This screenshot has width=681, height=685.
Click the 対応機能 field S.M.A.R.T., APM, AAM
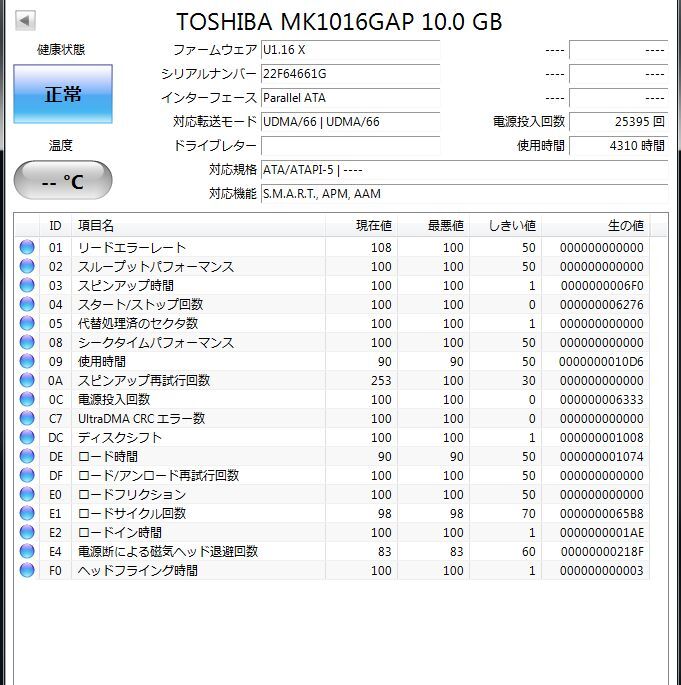[465, 194]
